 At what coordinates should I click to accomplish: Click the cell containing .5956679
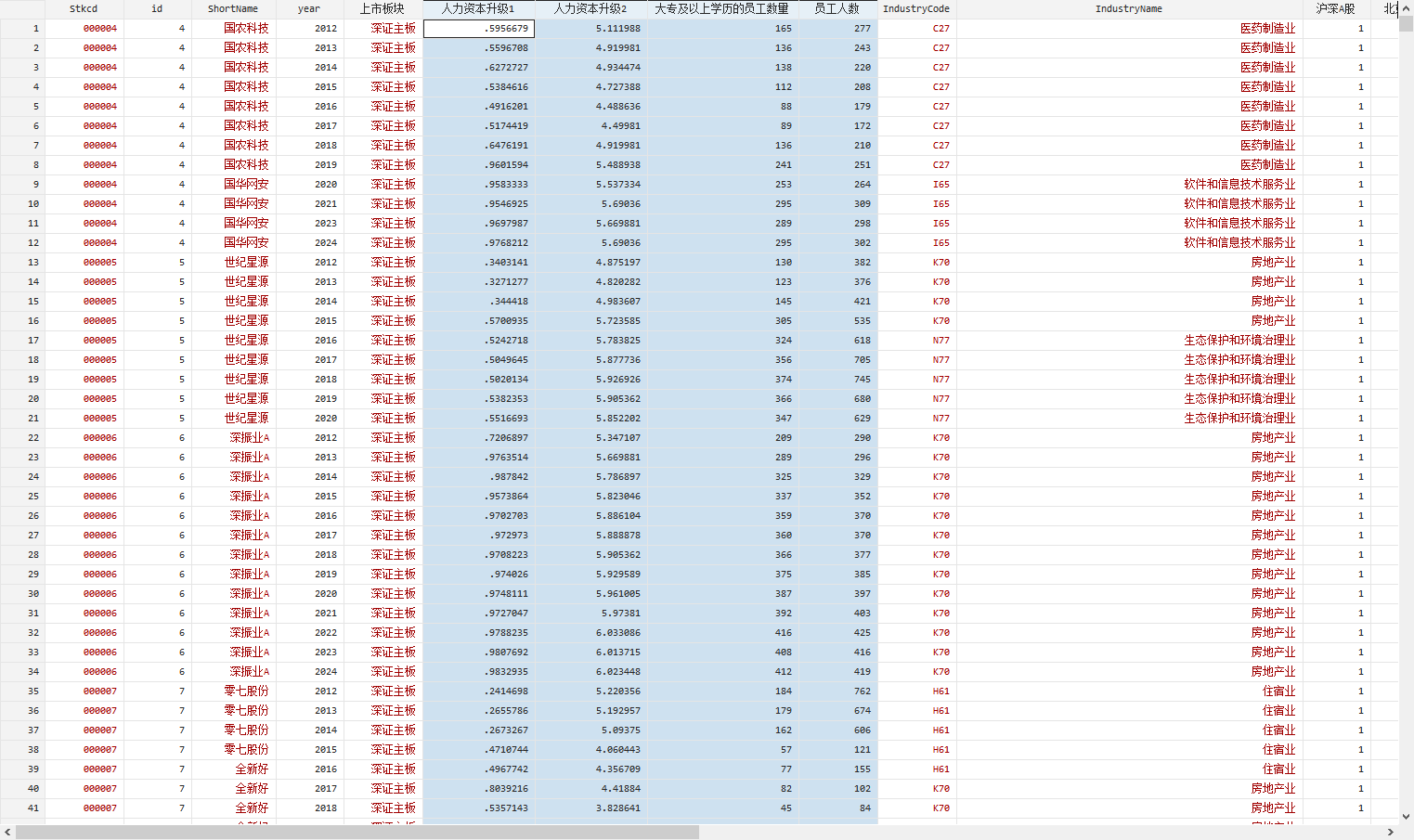pos(479,28)
